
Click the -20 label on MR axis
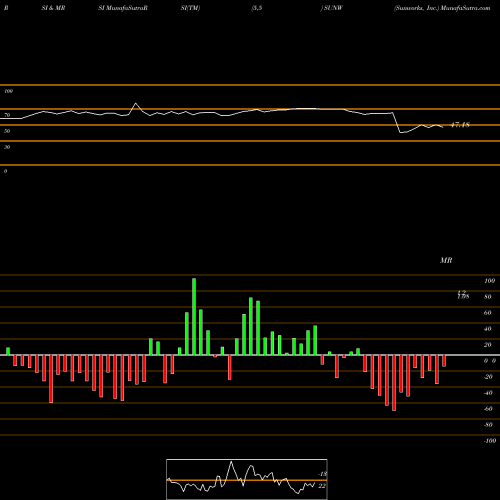tap(488, 377)
